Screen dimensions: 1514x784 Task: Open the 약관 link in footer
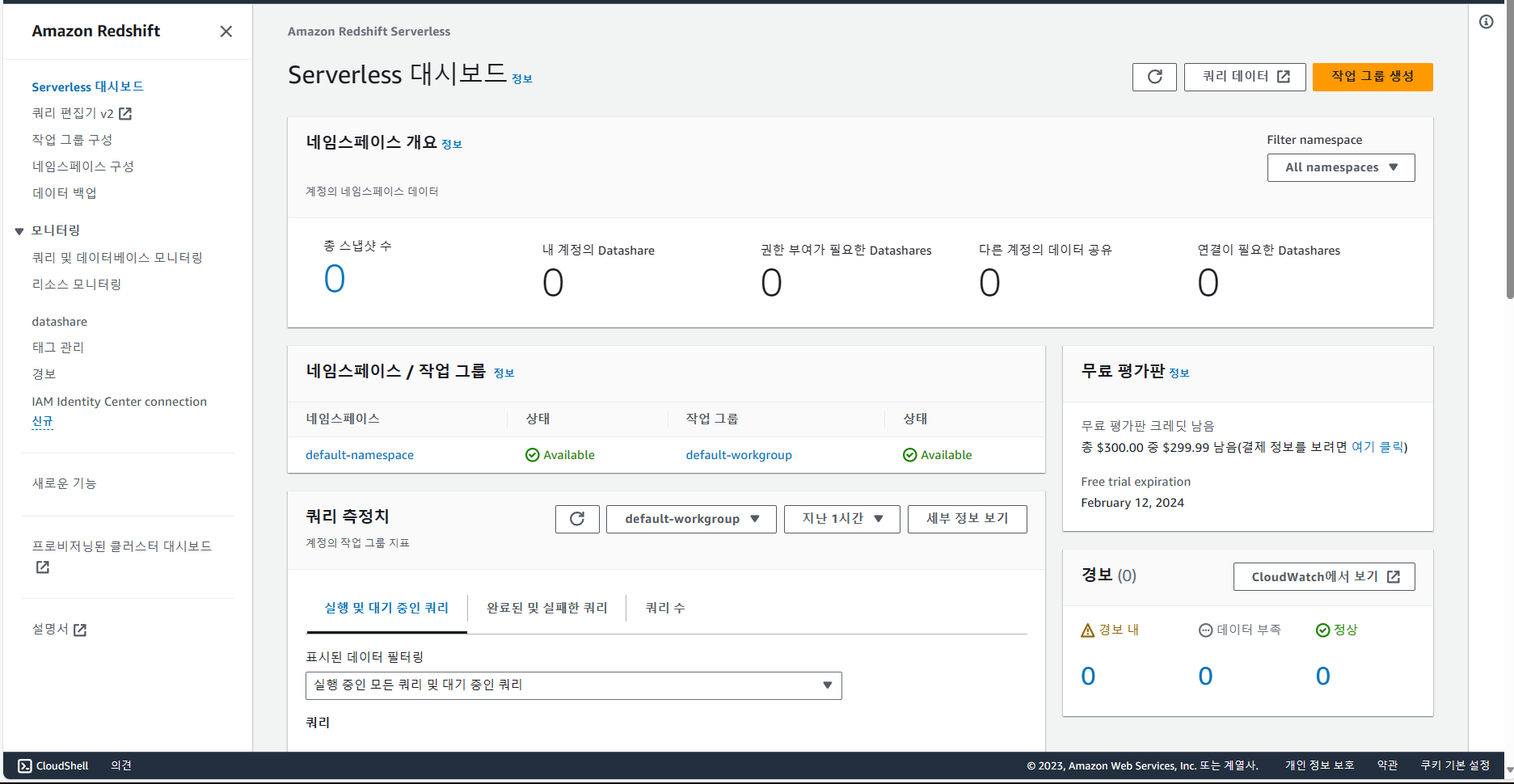pos(1387,765)
